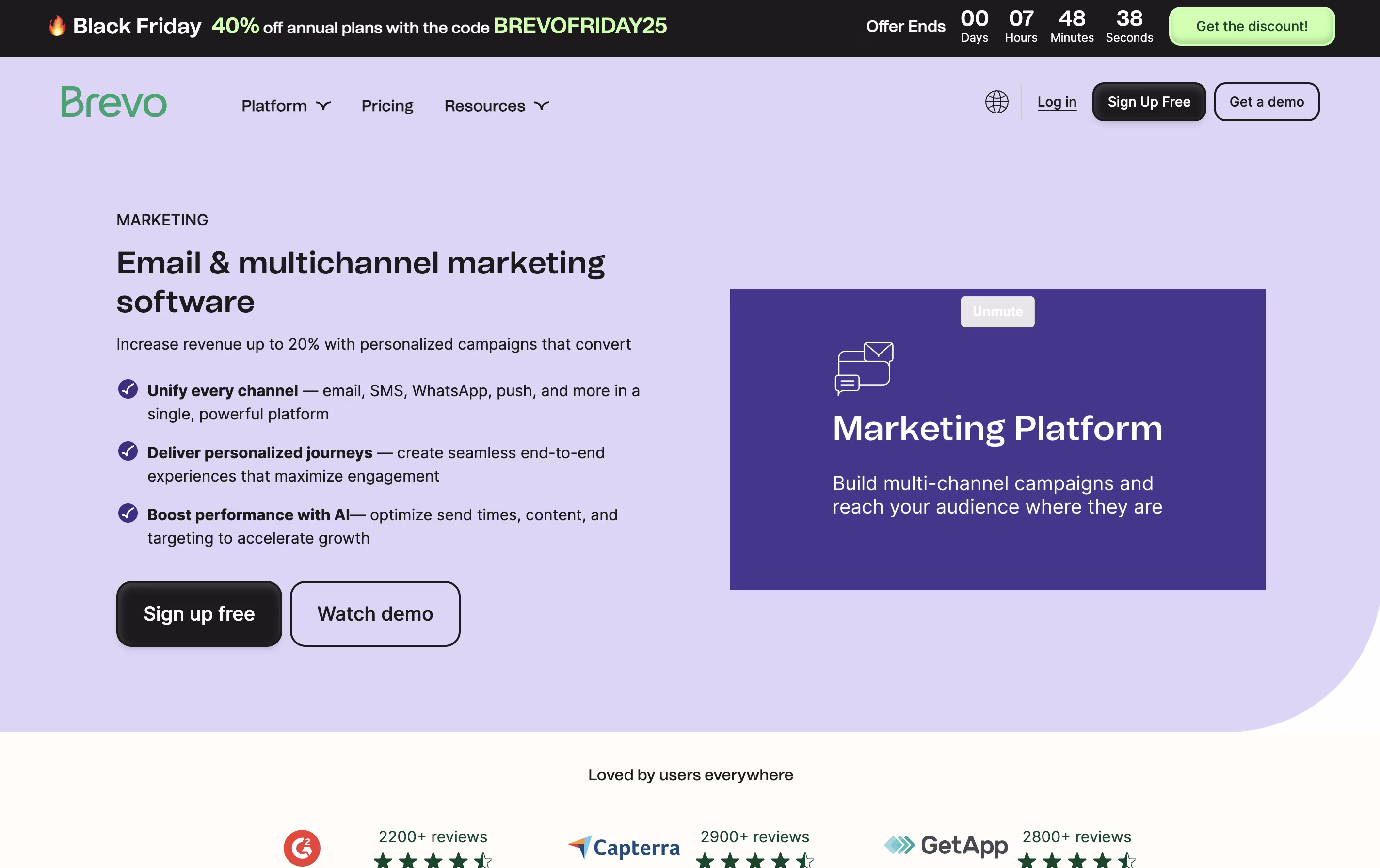Click the Capterra logo
Viewport: 1380px width, 868px height.
(624, 847)
